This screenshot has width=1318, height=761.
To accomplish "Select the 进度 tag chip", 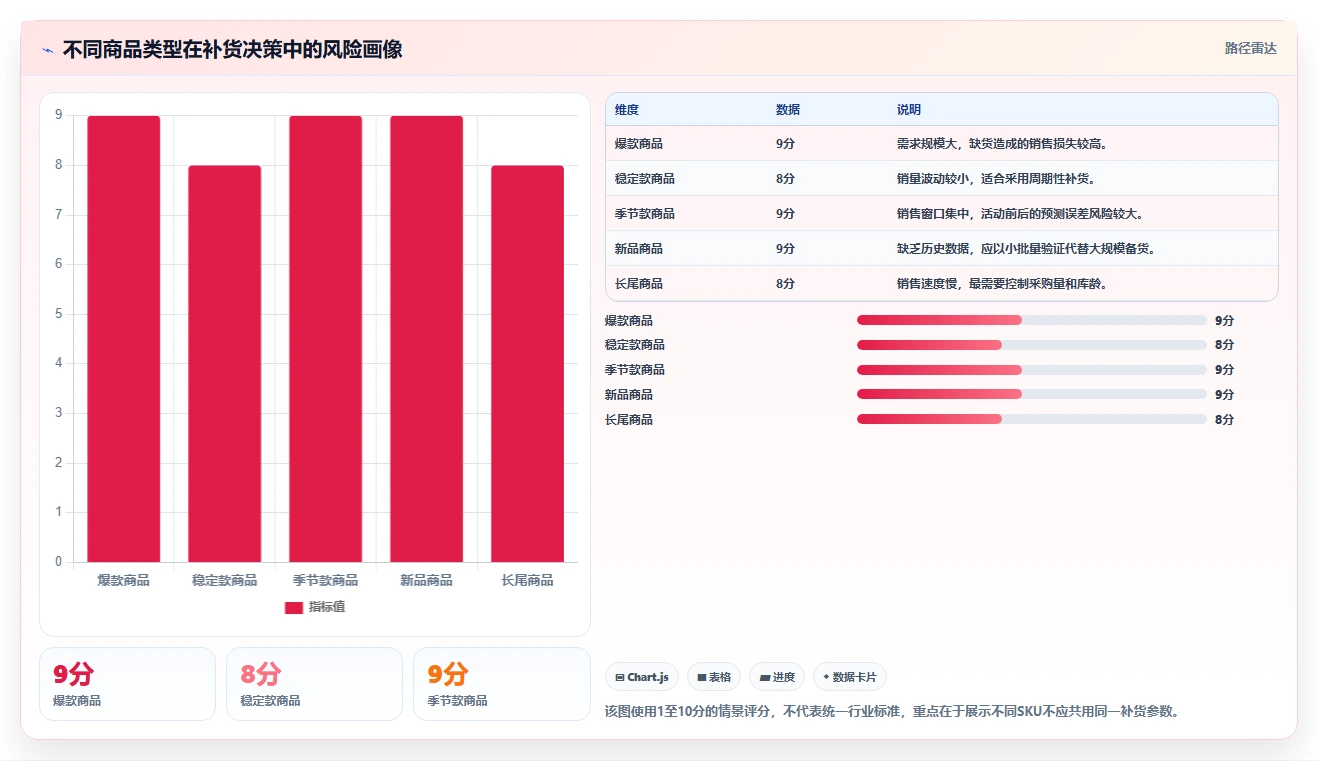I will click(x=777, y=677).
